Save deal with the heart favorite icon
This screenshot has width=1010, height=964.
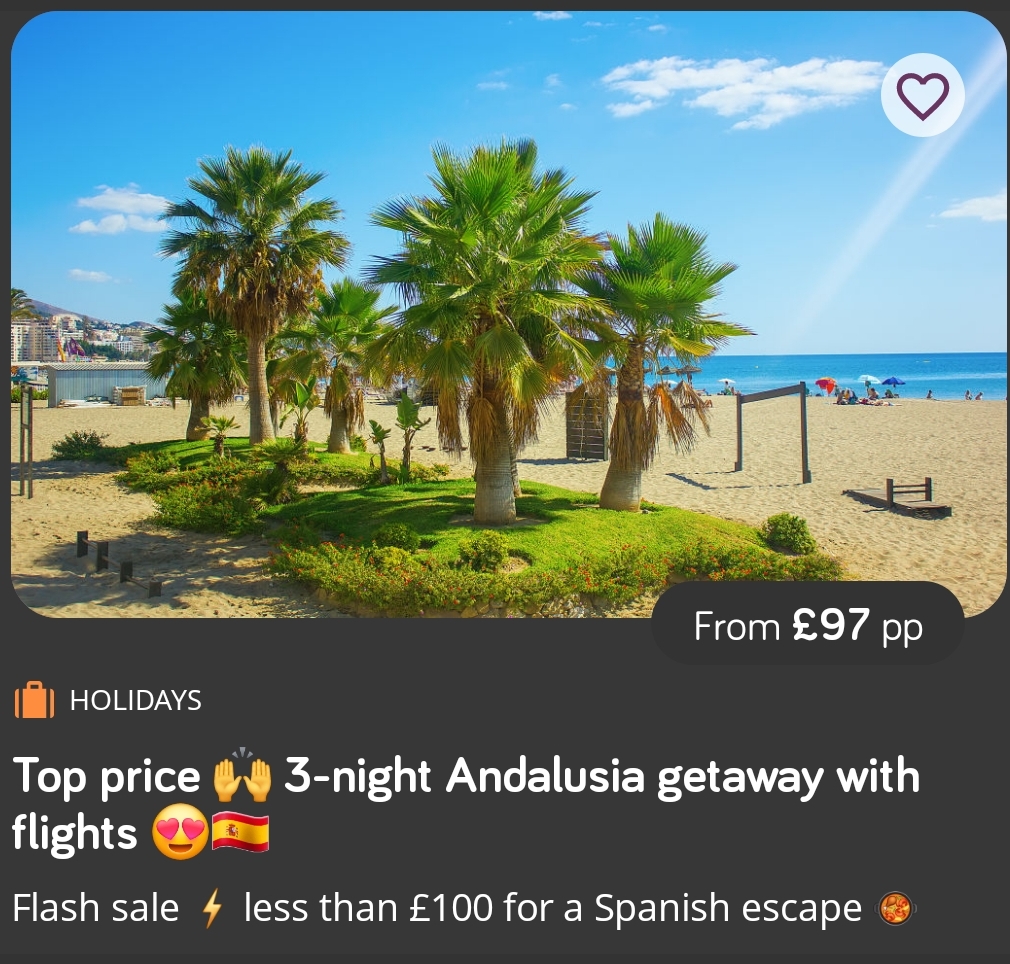(922, 95)
